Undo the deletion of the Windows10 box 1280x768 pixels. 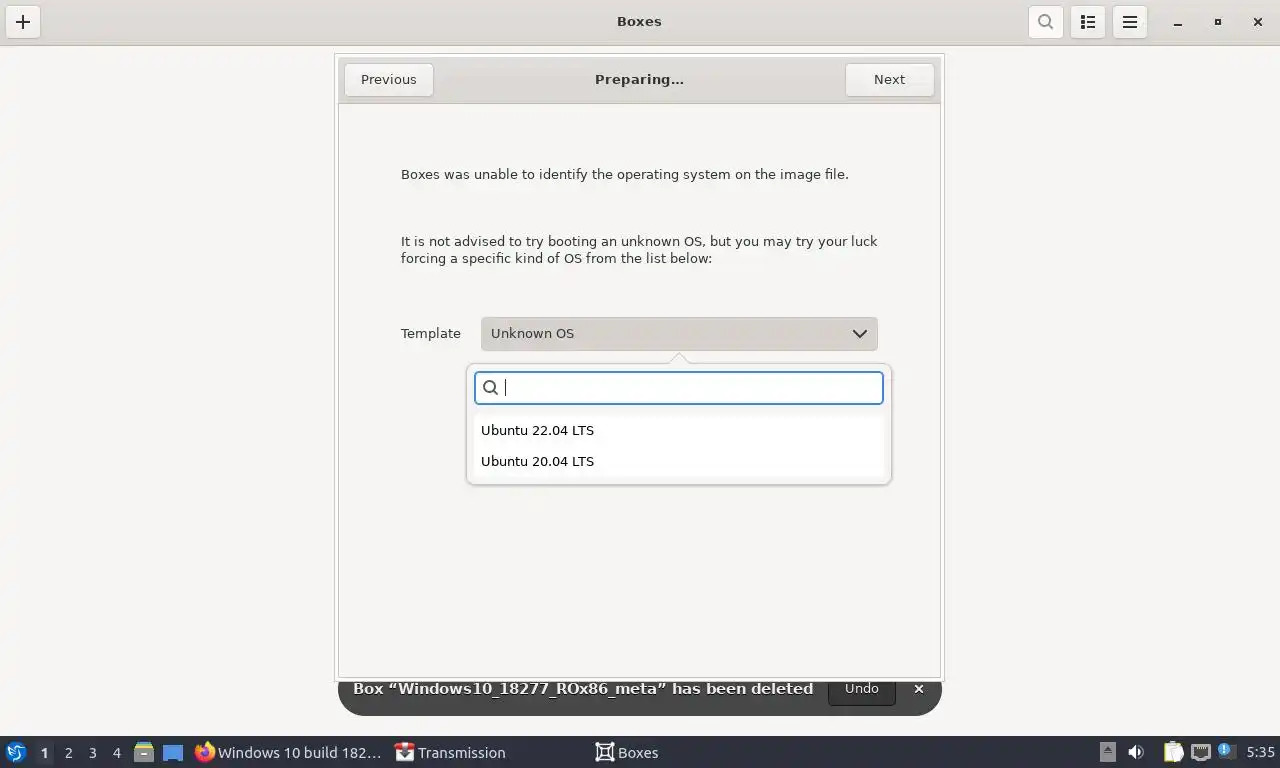pos(862,689)
